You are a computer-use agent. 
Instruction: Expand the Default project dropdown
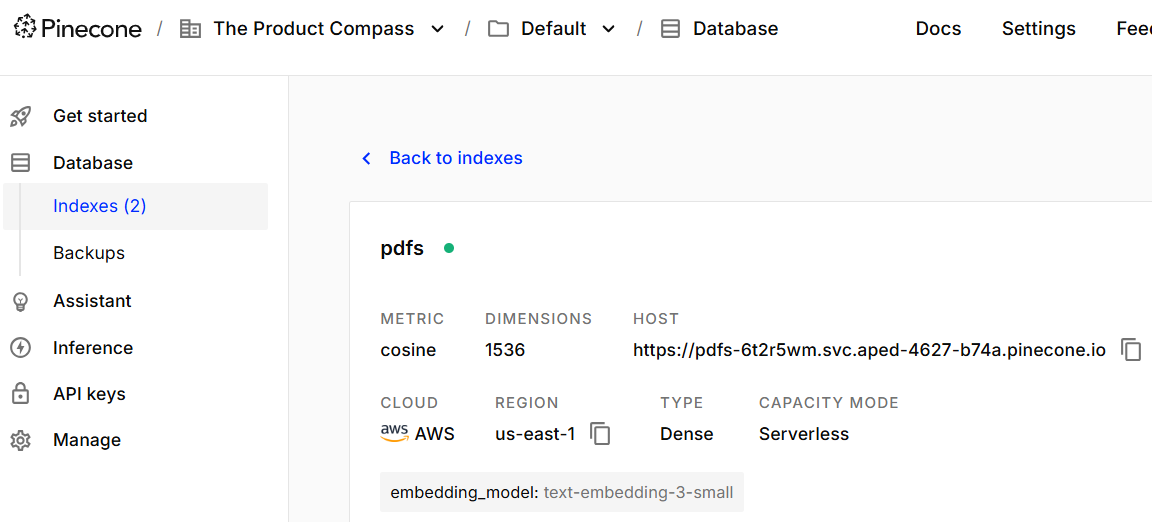pos(608,29)
